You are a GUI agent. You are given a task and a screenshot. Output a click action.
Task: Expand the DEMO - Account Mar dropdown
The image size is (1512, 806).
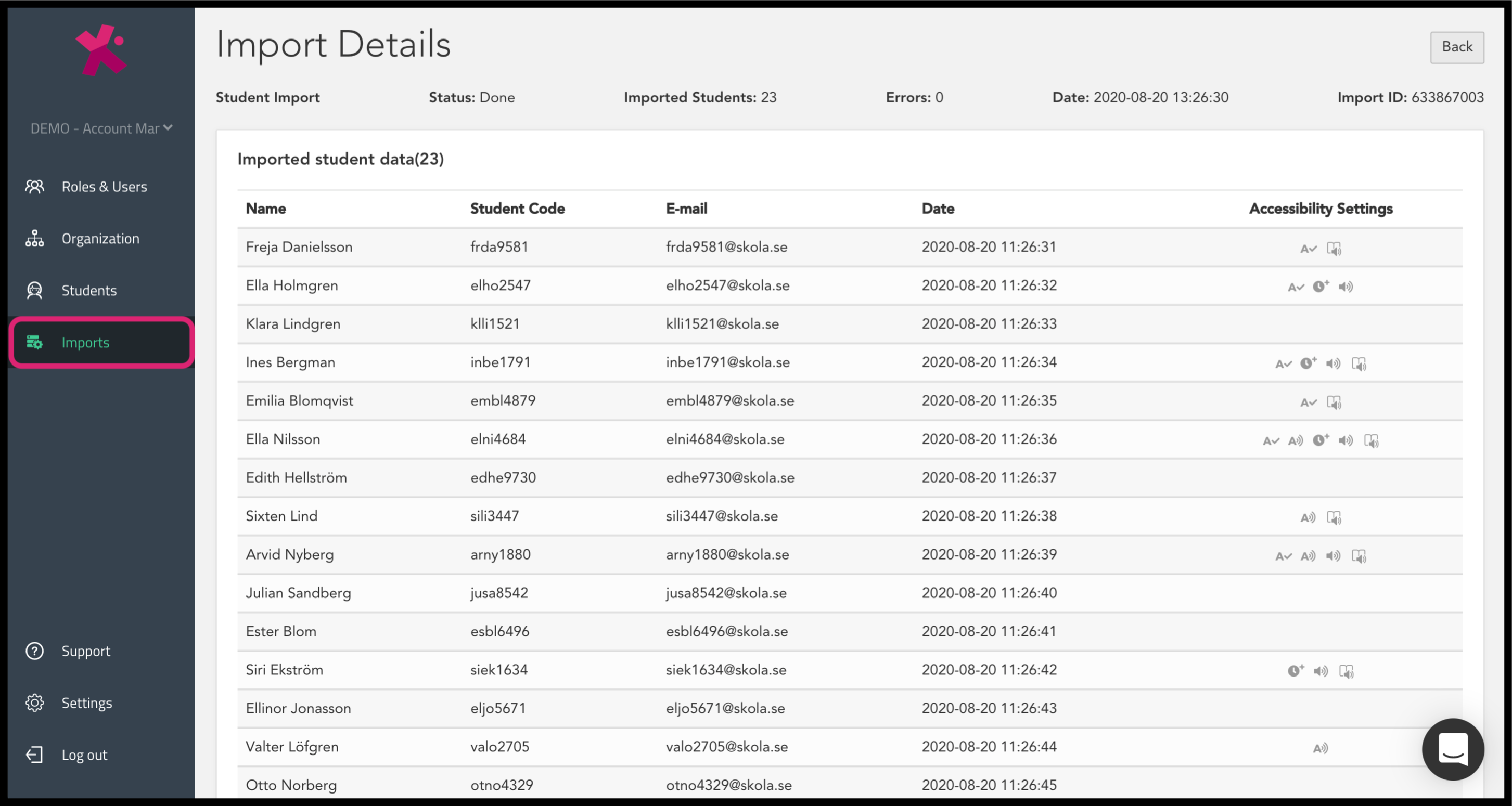tap(101, 128)
